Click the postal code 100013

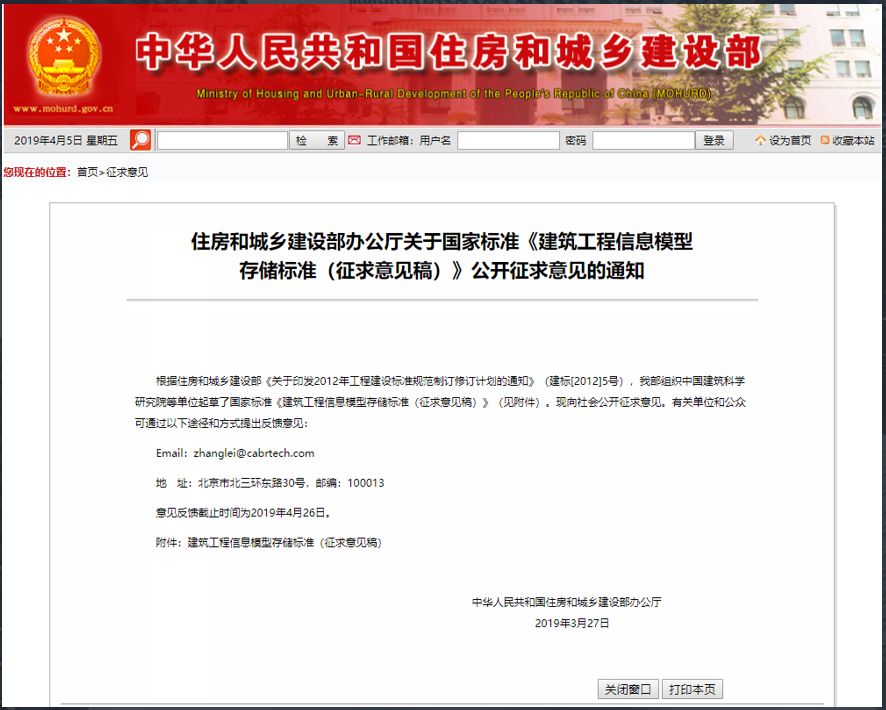366,483
